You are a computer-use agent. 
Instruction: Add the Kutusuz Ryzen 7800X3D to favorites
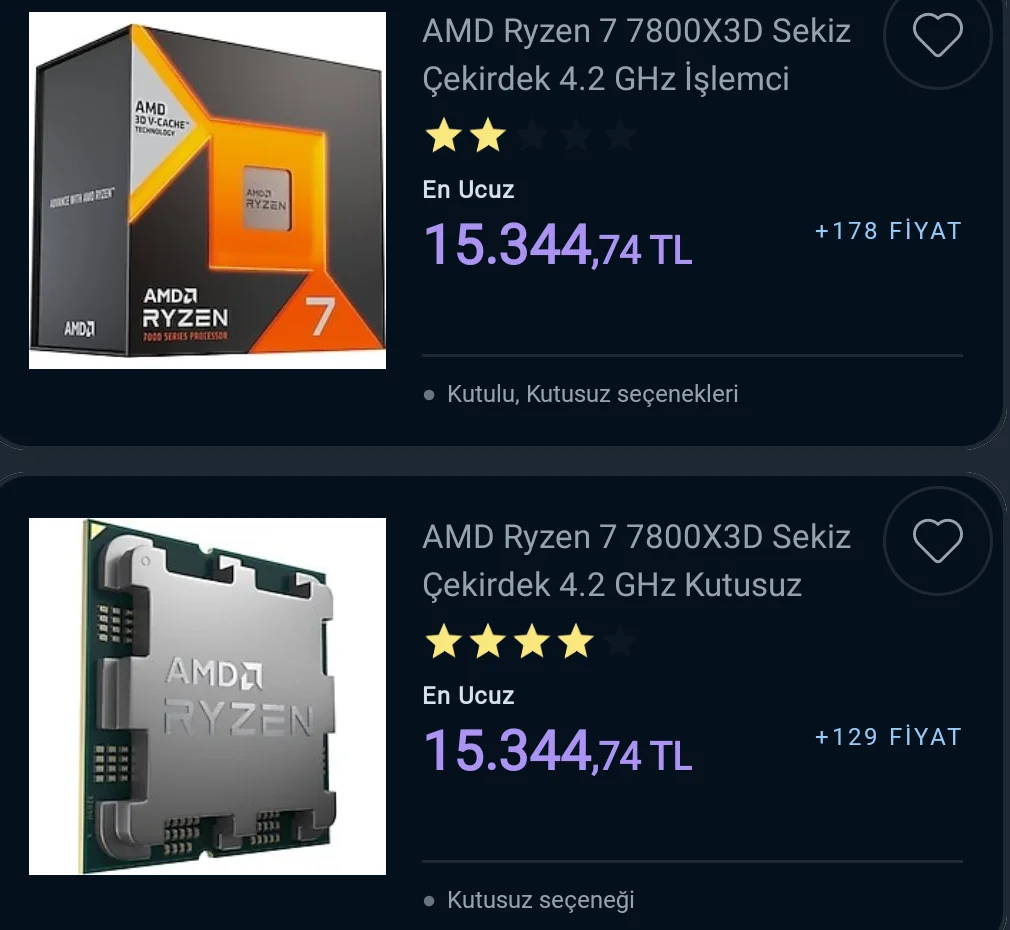click(x=937, y=543)
